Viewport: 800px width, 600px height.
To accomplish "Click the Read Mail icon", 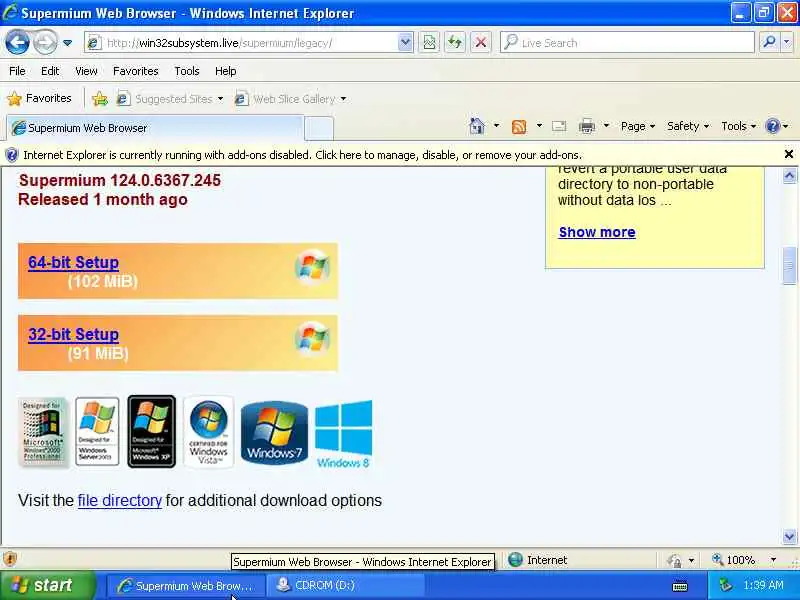I will [x=559, y=126].
